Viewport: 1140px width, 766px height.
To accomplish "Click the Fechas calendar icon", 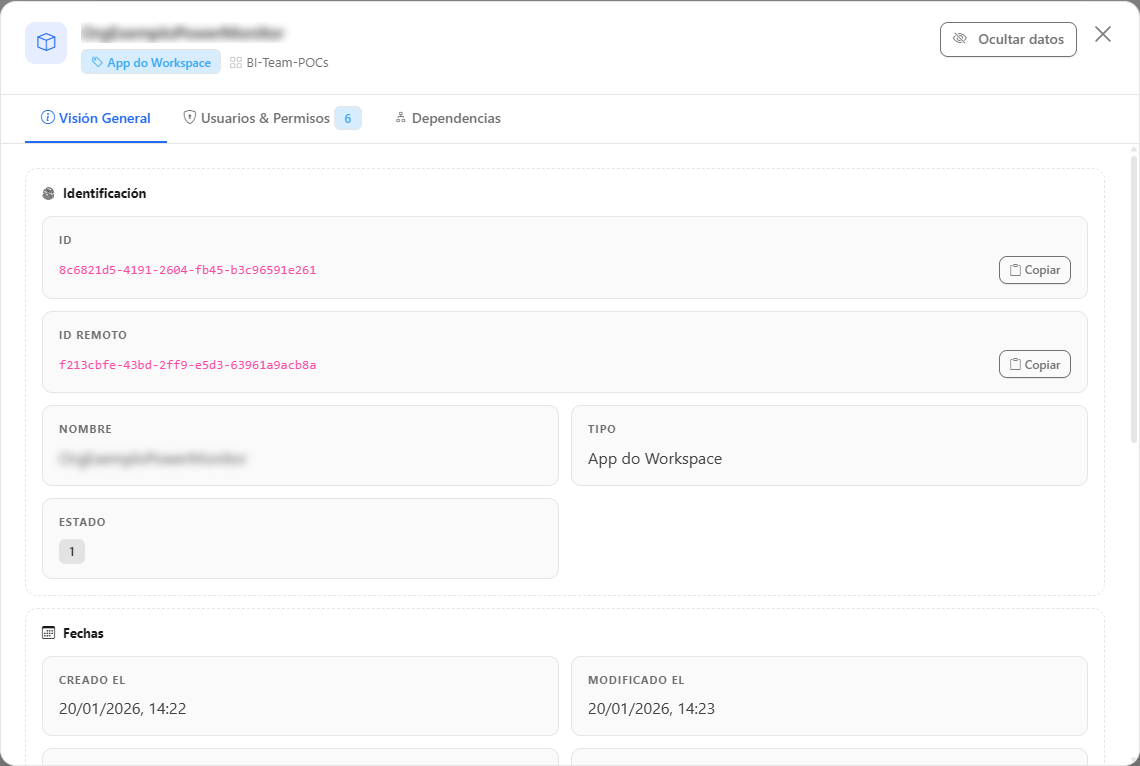I will 49,633.
